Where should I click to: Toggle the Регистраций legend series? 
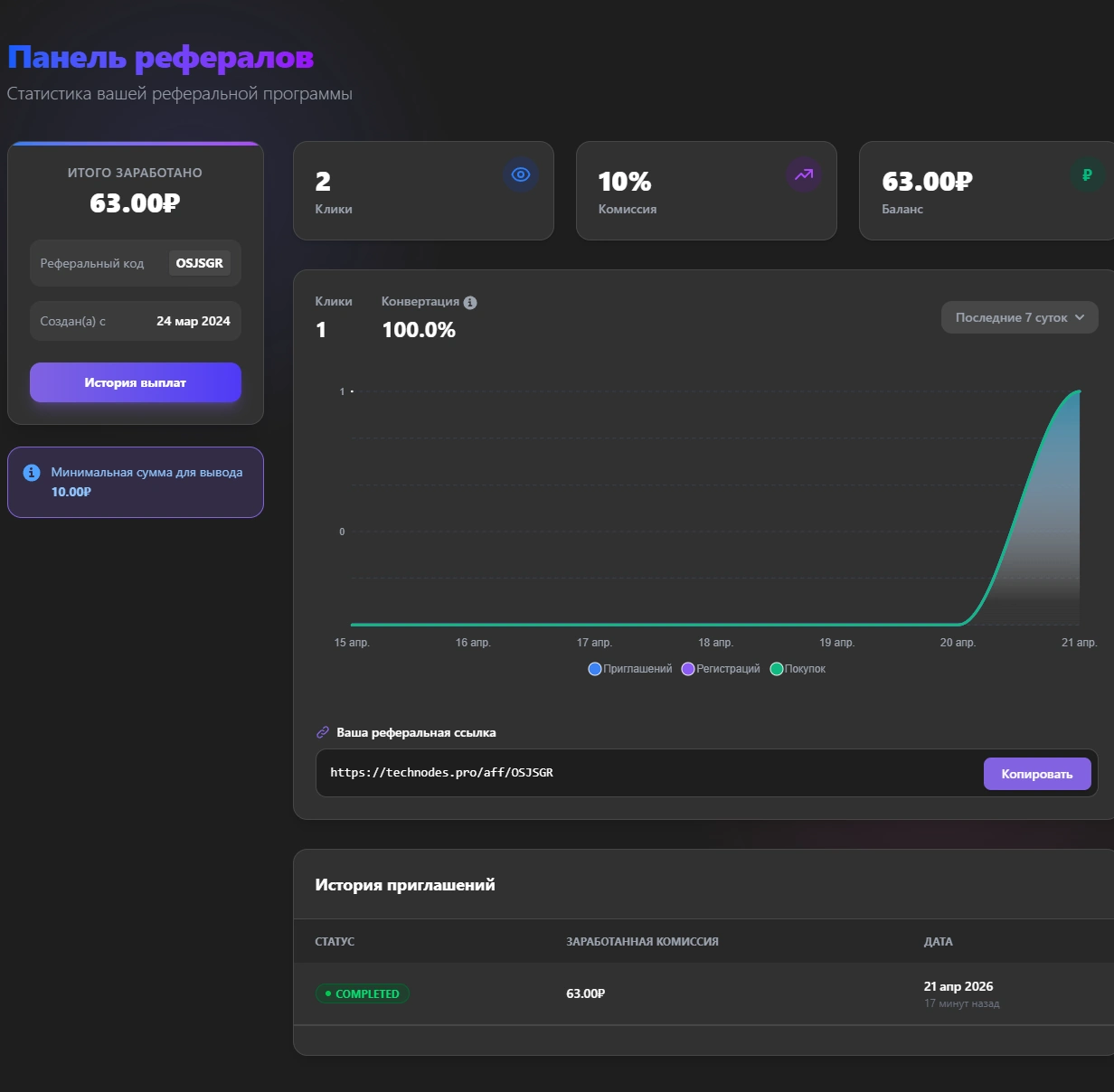coord(721,669)
